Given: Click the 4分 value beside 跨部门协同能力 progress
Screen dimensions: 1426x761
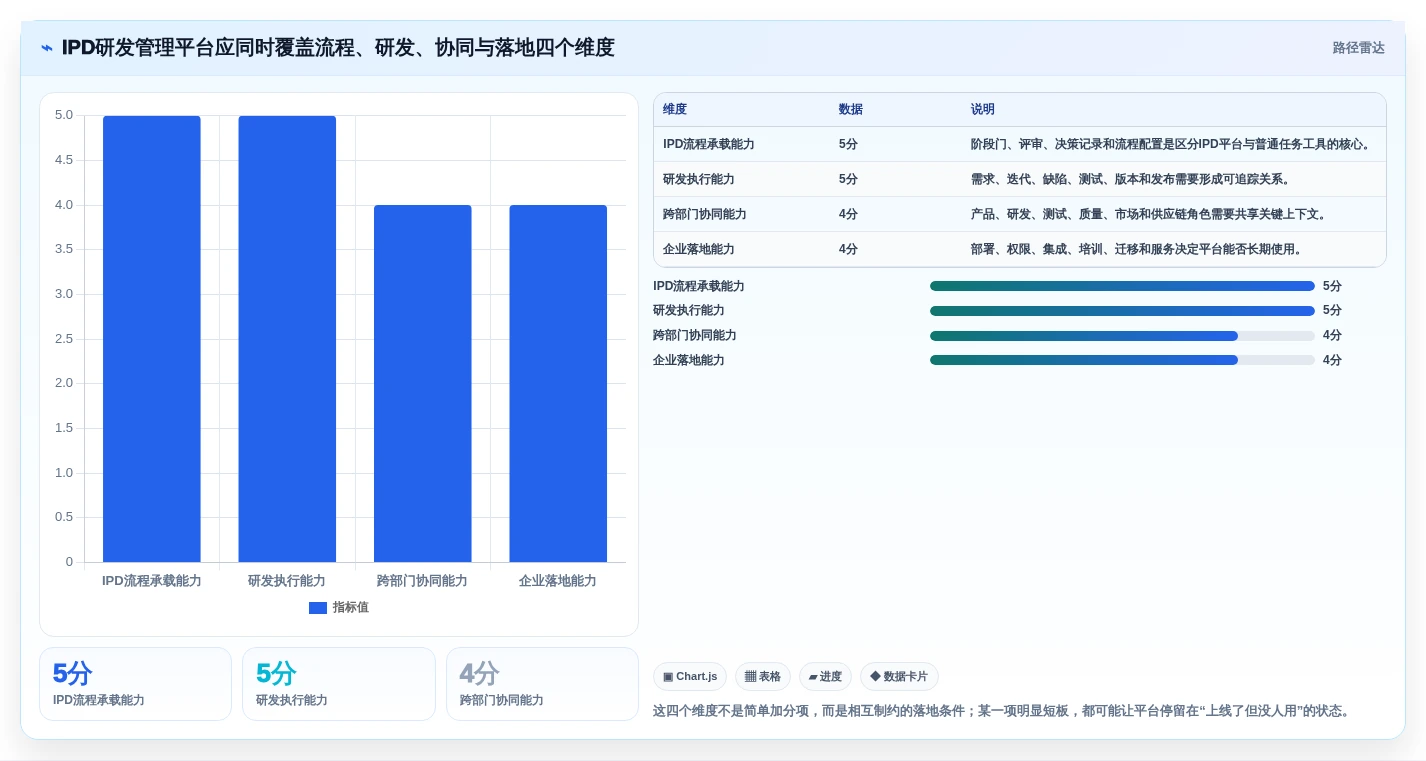Looking at the screenshot, I should tap(1332, 336).
